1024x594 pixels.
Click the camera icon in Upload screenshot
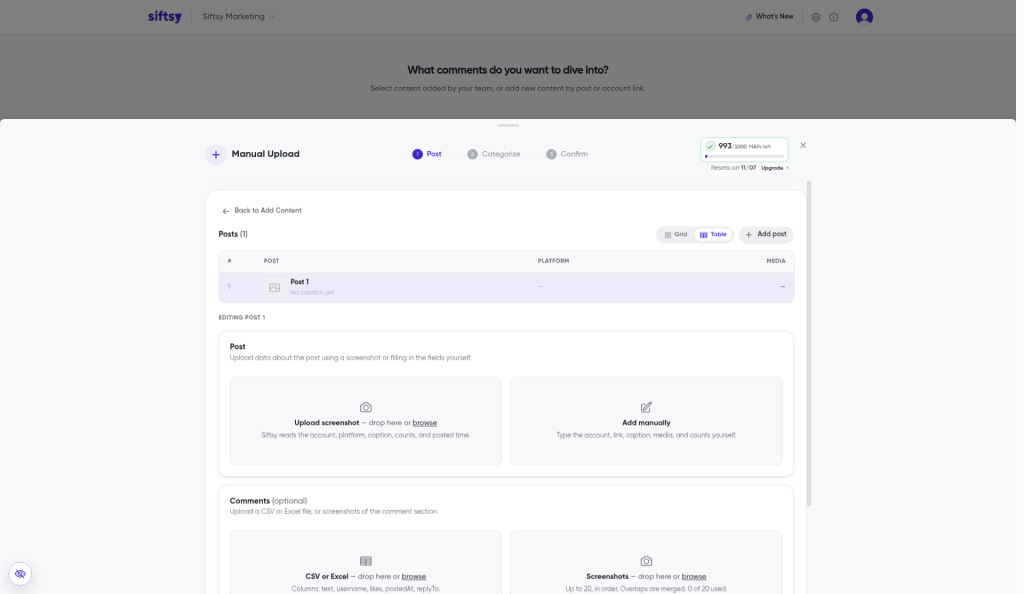click(366, 407)
